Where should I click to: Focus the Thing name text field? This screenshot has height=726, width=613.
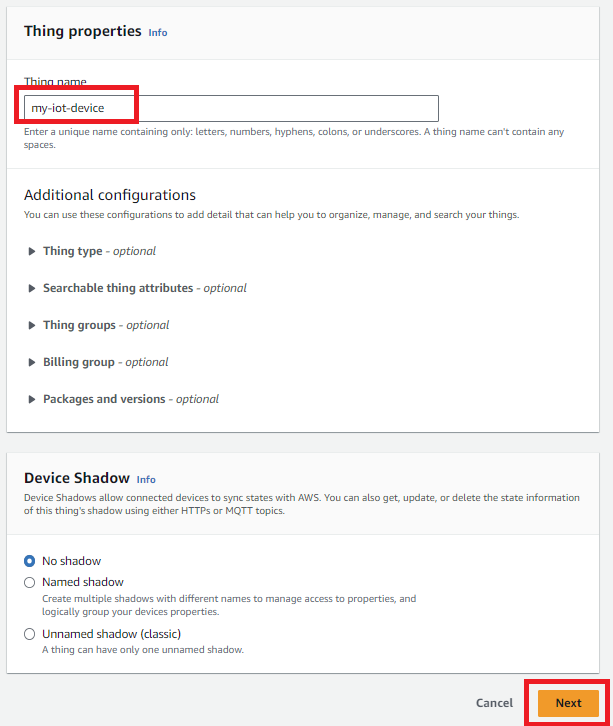pos(231,108)
